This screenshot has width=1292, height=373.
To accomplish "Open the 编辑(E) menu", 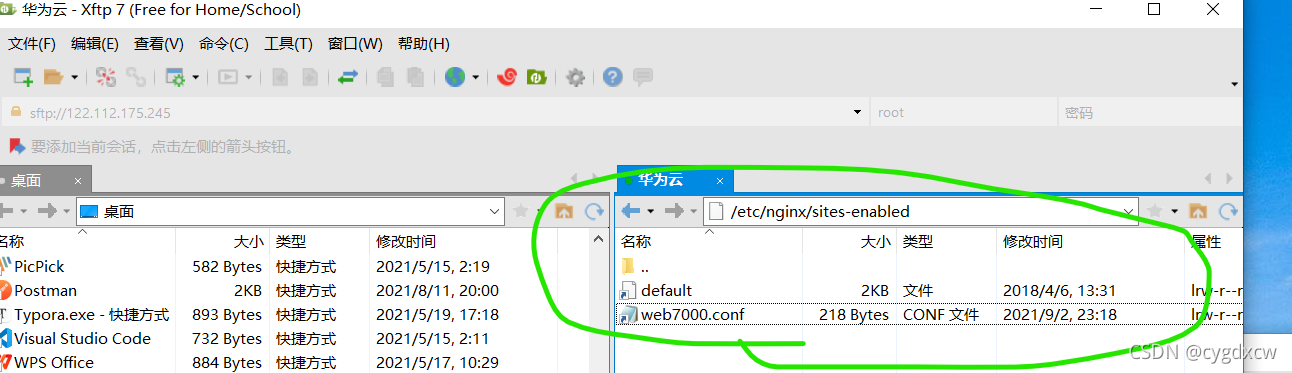I will click(x=95, y=44).
